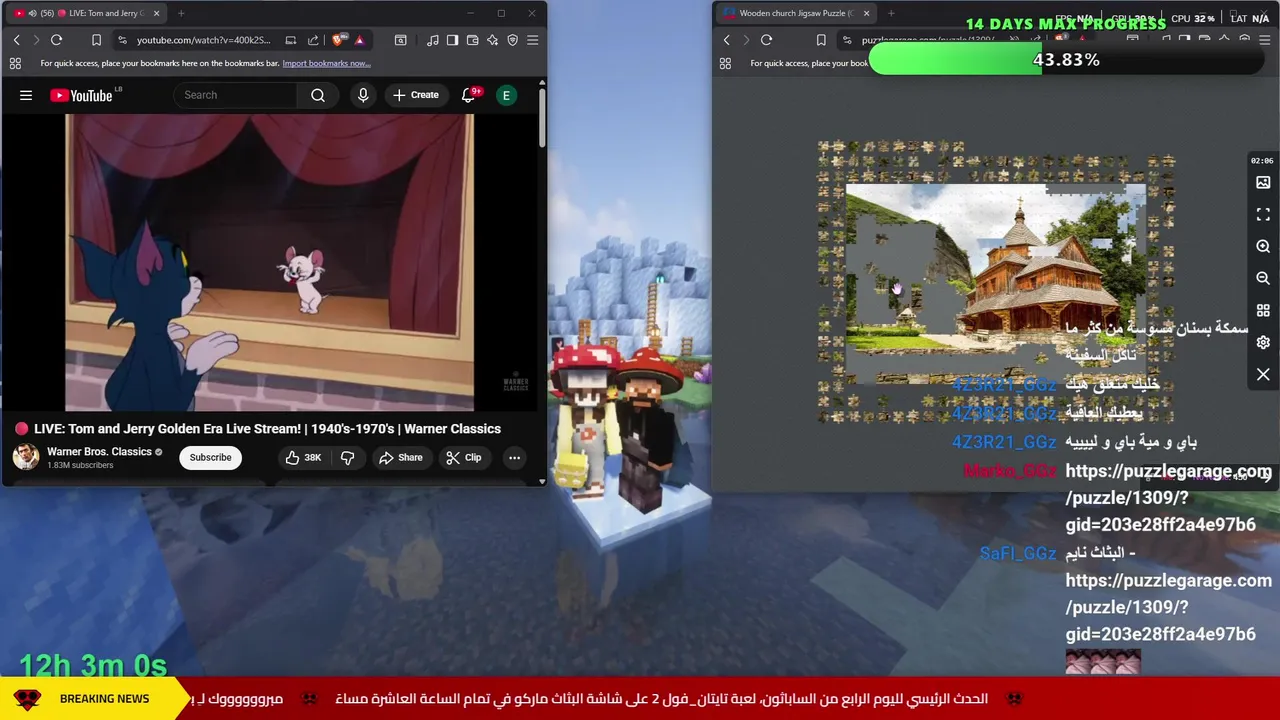Mute the YouTube tab via speaker icon
Image resolution: width=1280 pixels, height=720 pixels.
[x=33, y=13]
